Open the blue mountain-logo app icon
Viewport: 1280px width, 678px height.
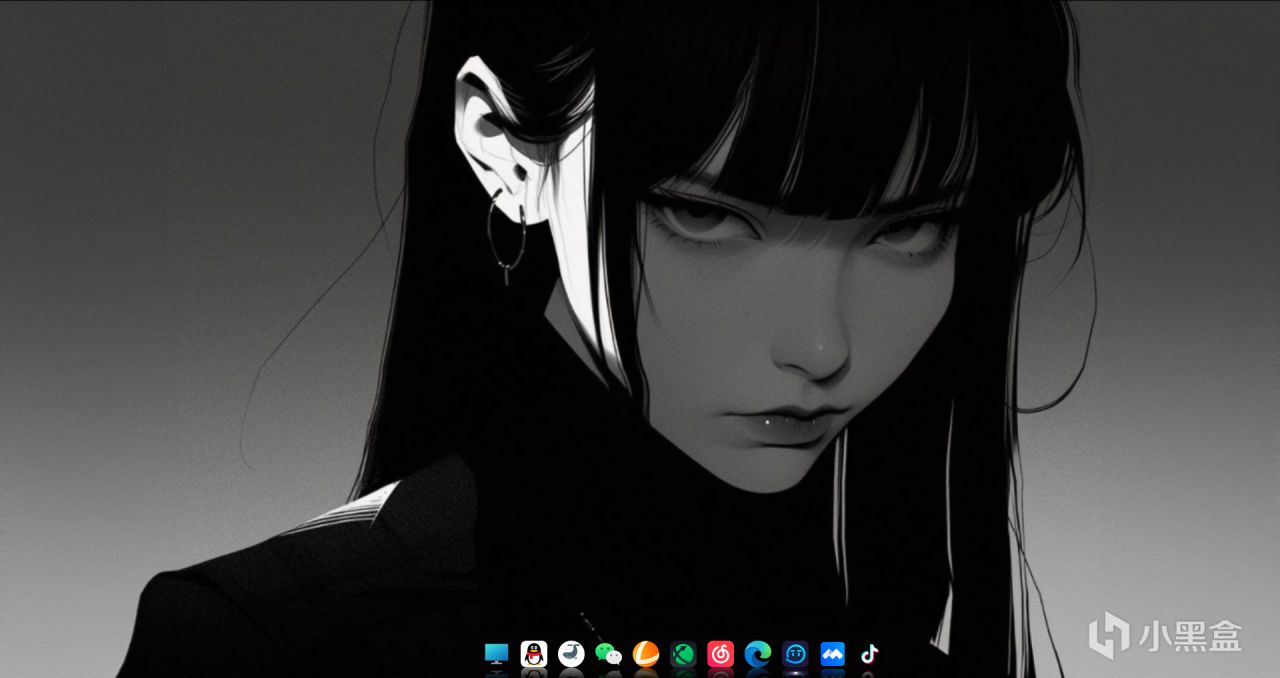(832, 654)
